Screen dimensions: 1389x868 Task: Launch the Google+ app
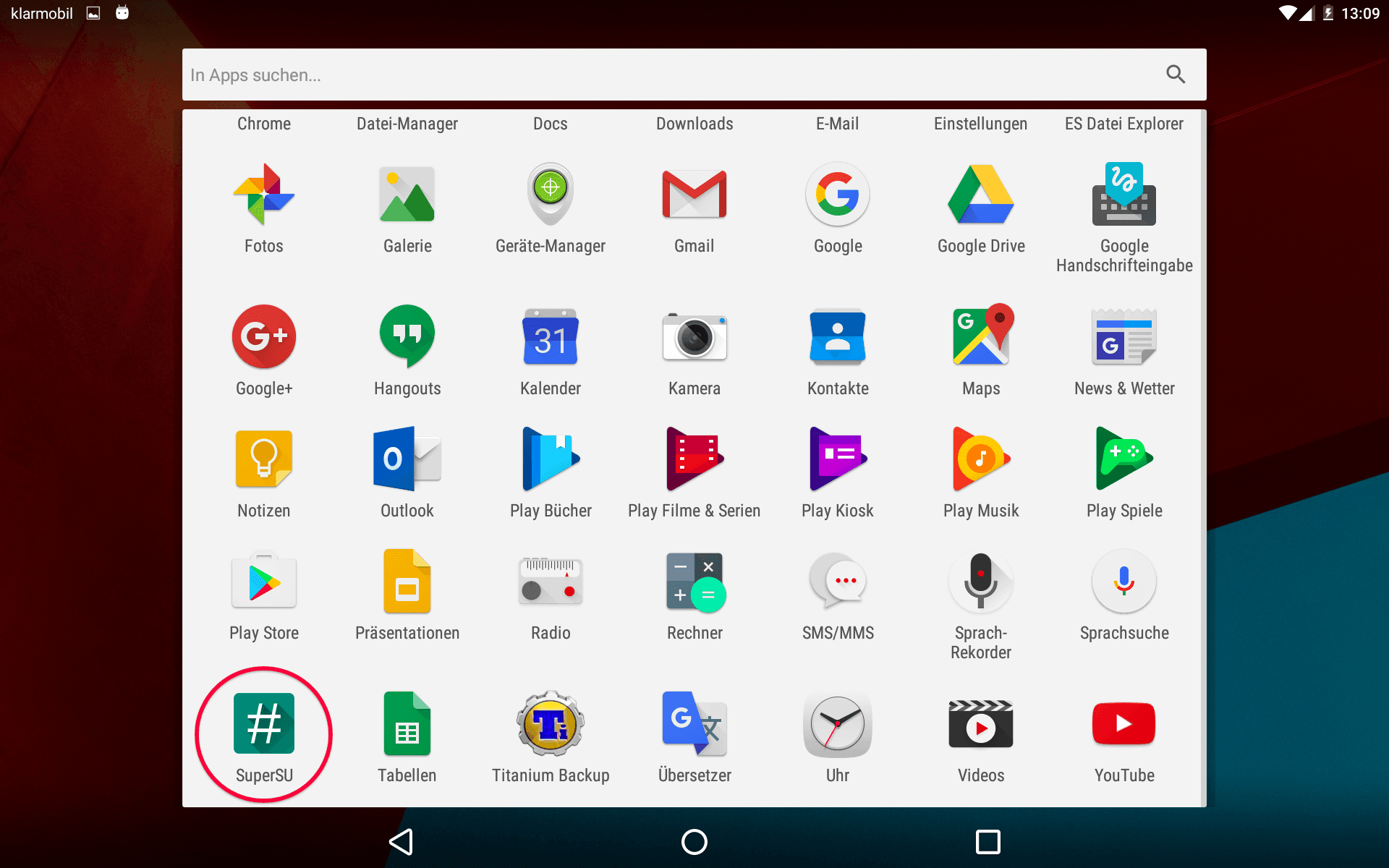[264, 337]
